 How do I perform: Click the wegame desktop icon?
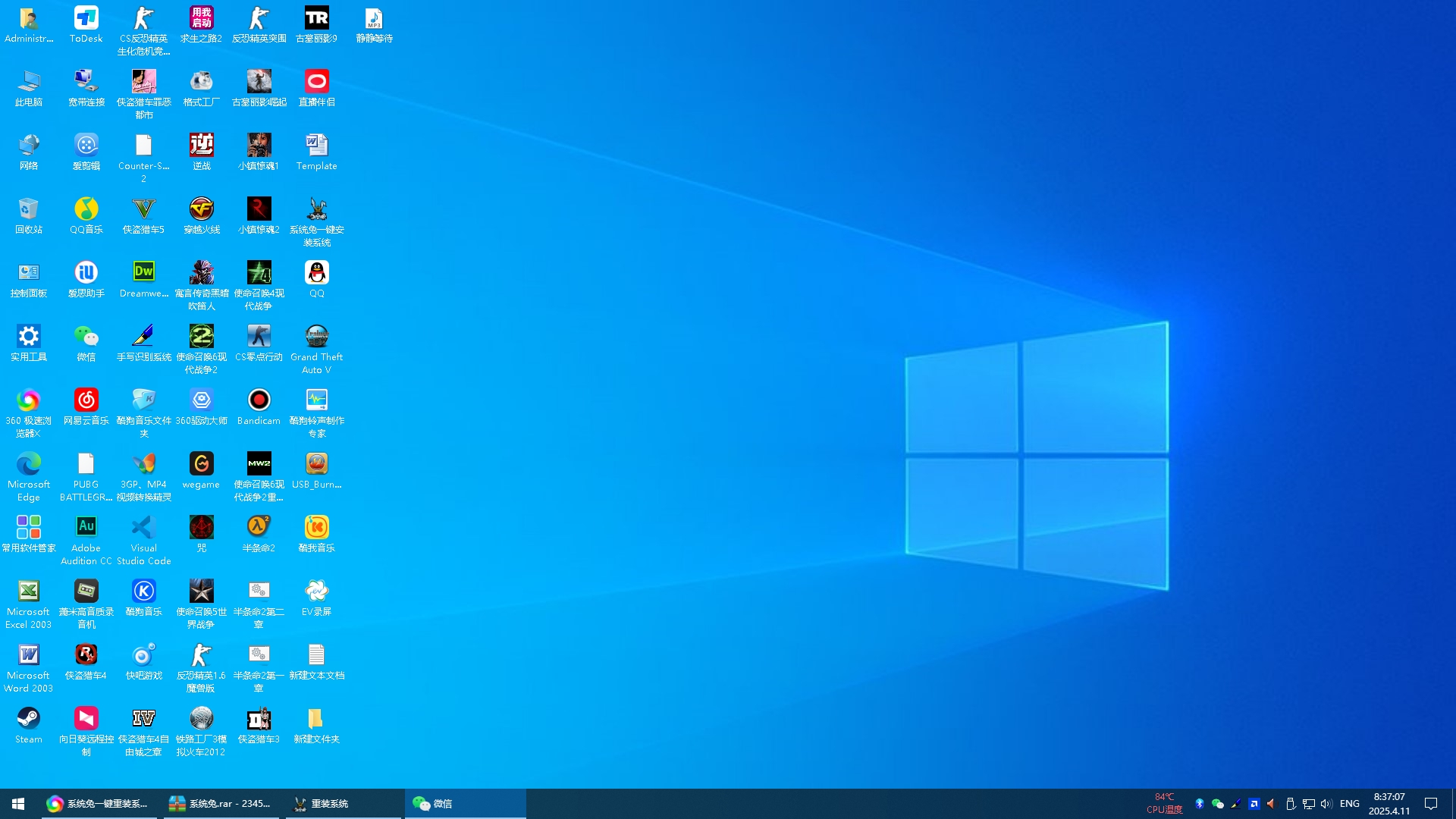click(201, 464)
